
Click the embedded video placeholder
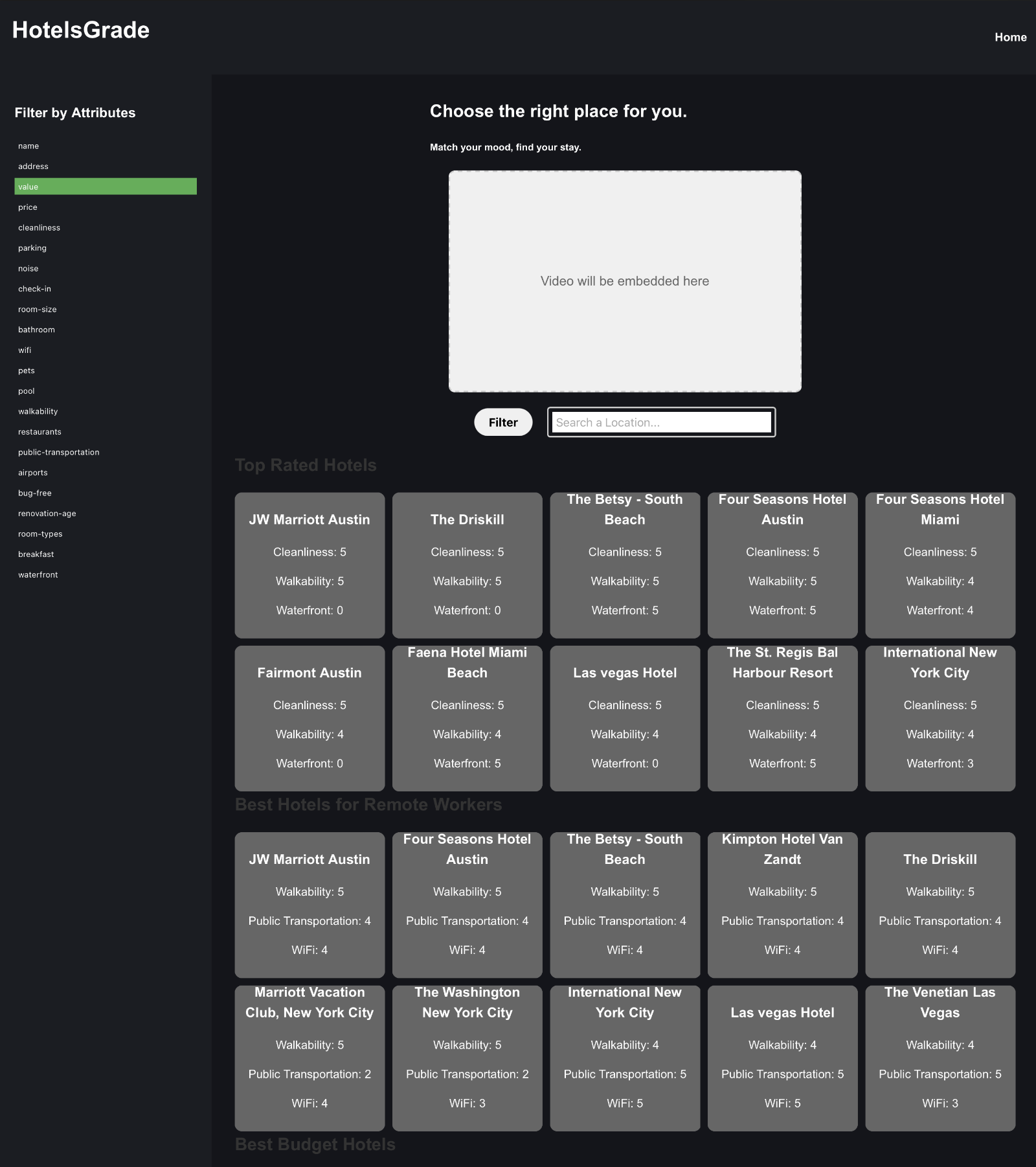(x=625, y=281)
